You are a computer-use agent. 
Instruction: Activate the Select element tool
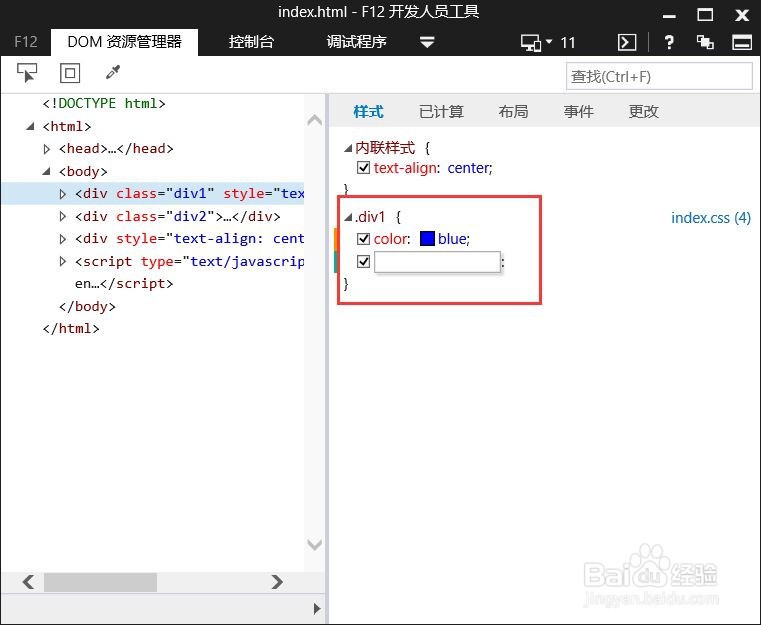(27, 73)
